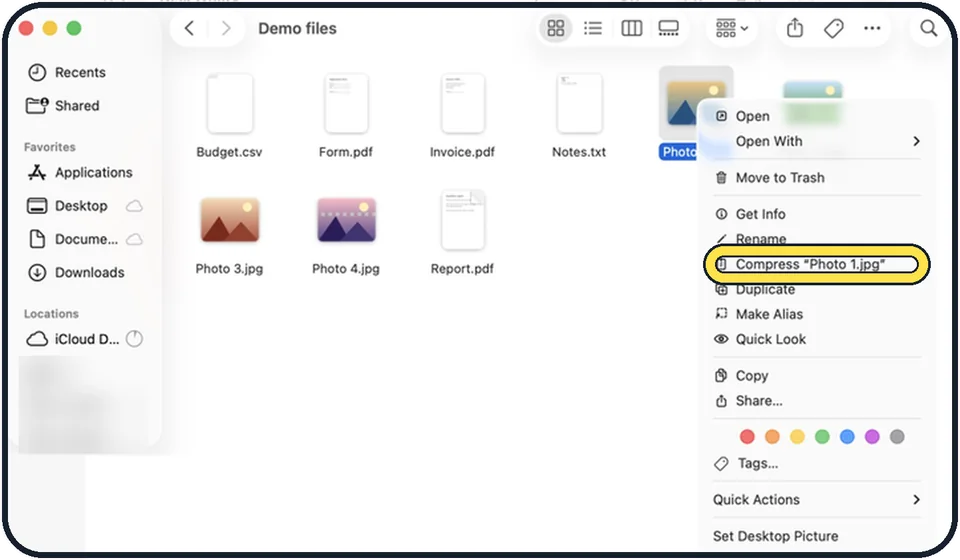Screen dimensions: 960x560
Task: Go back with the left chevron
Action: click(189, 28)
